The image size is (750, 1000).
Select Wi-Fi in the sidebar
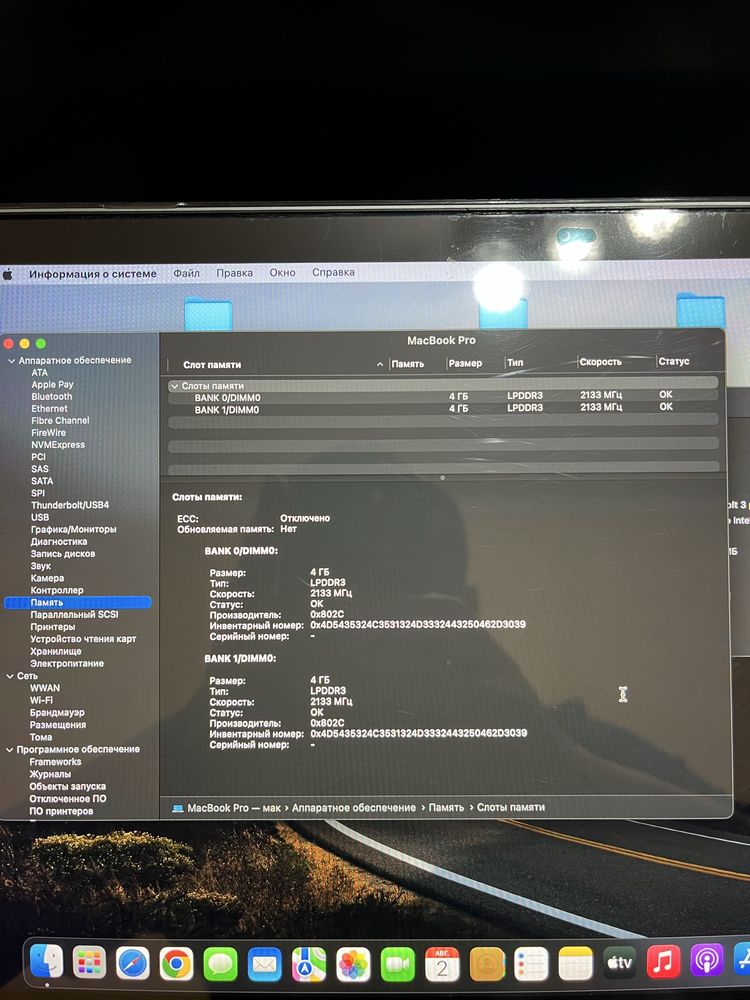41,700
